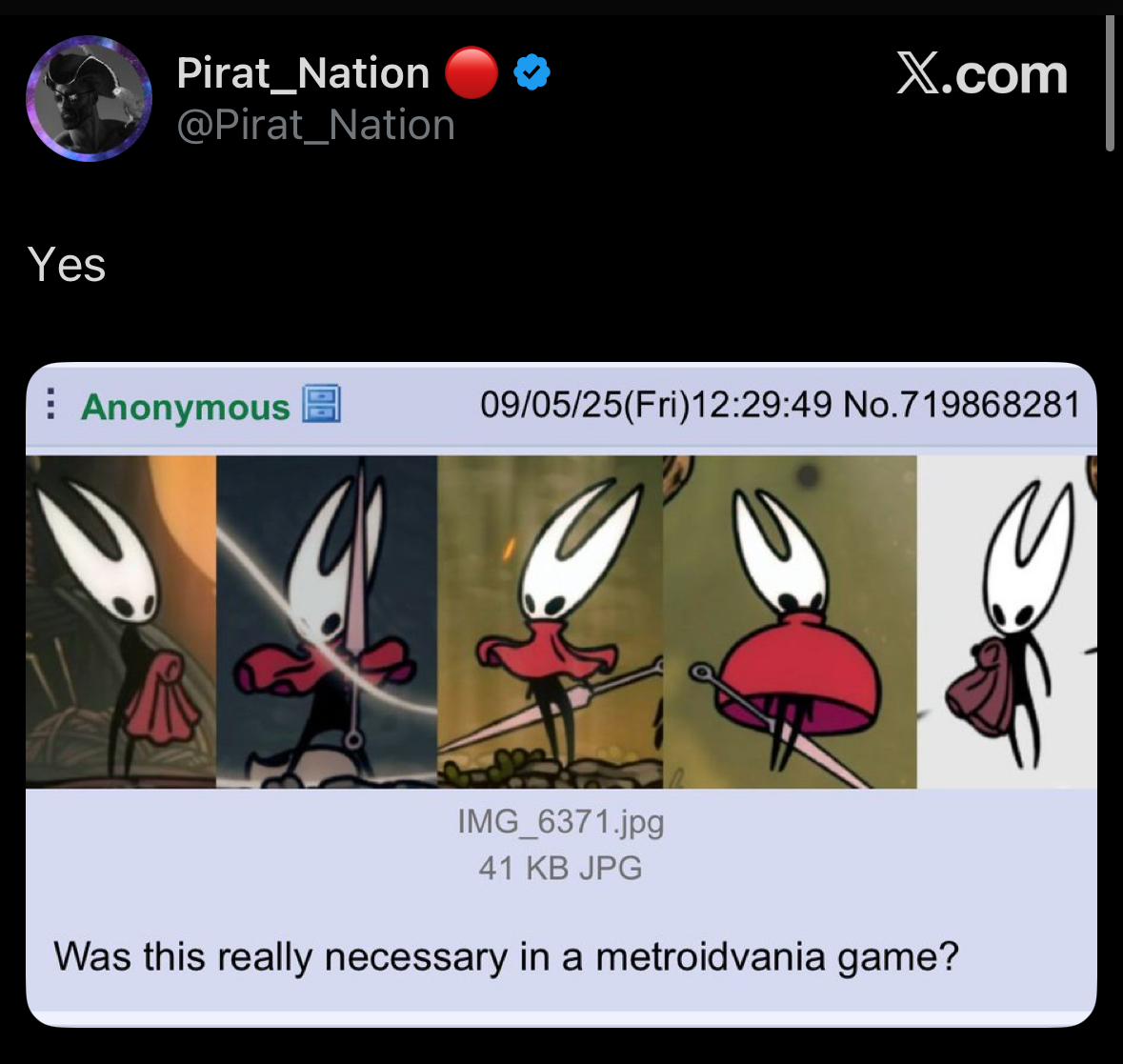Viewport: 1123px width, 1064px height.
Task: Click the 'Yes' tweet text
Action: coord(67,264)
